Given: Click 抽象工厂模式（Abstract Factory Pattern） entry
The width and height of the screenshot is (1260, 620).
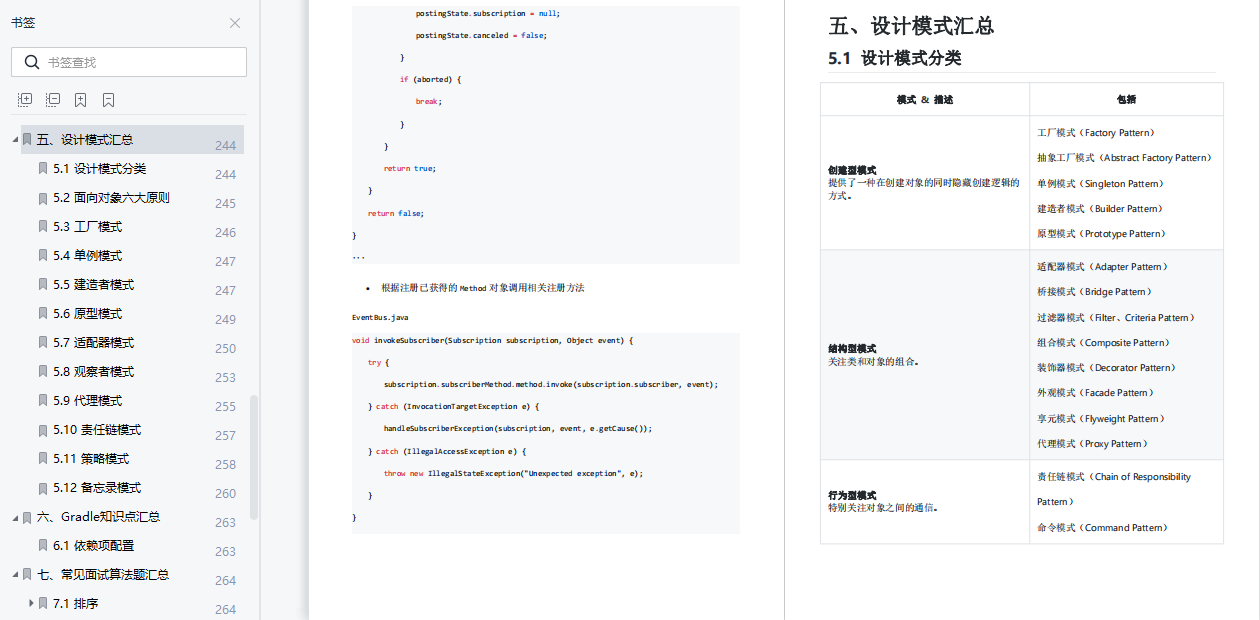Looking at the screenshot, I should pos(1125,158).
